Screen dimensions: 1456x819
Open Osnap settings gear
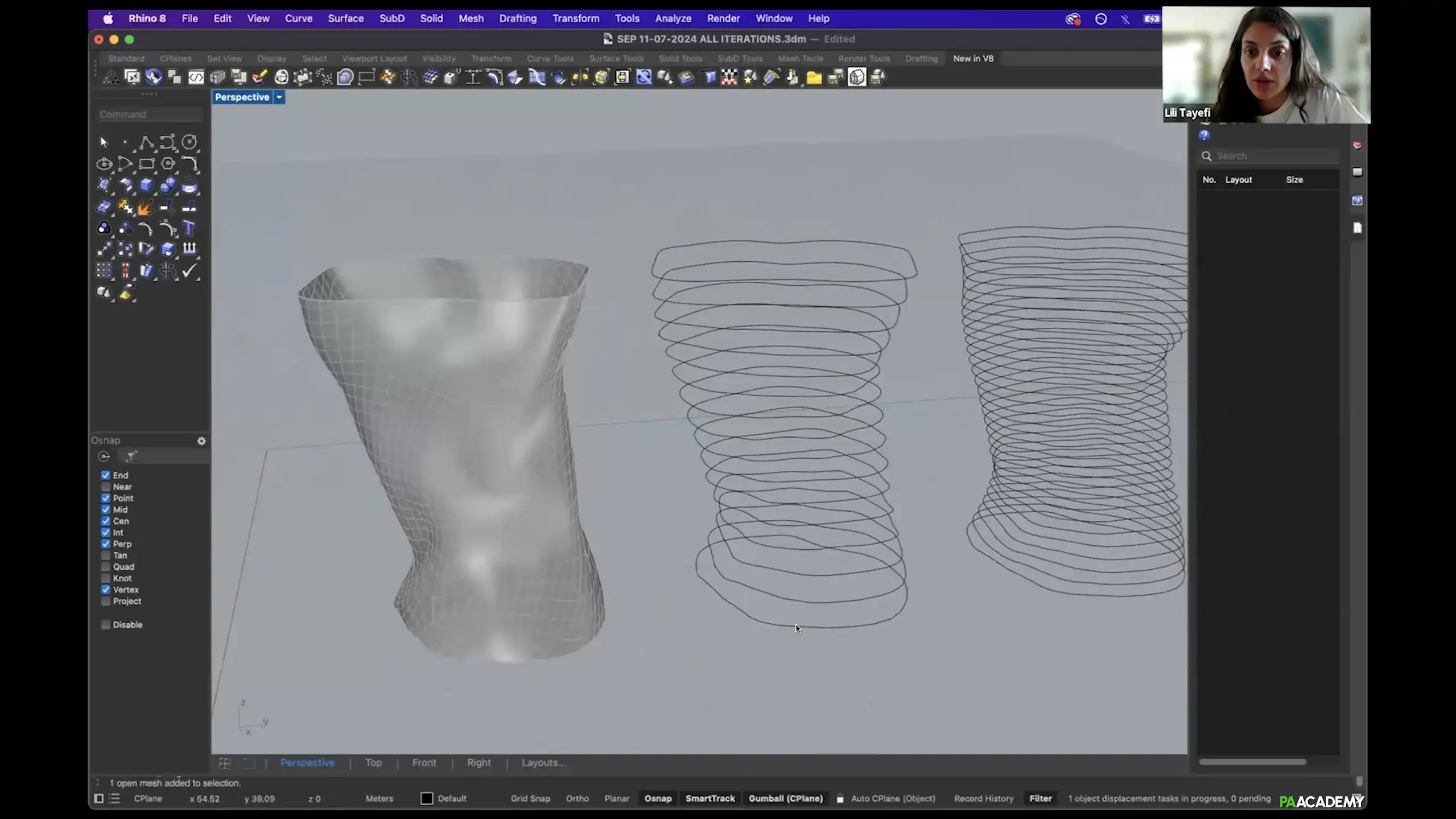point(201,441)
